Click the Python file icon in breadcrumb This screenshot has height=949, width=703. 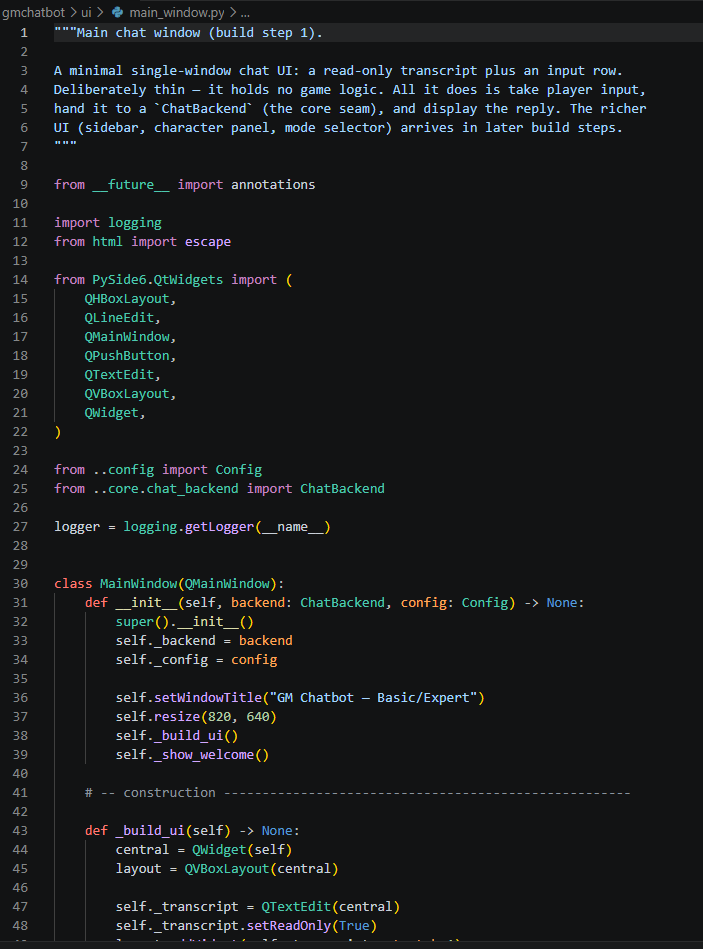point(118,12)
